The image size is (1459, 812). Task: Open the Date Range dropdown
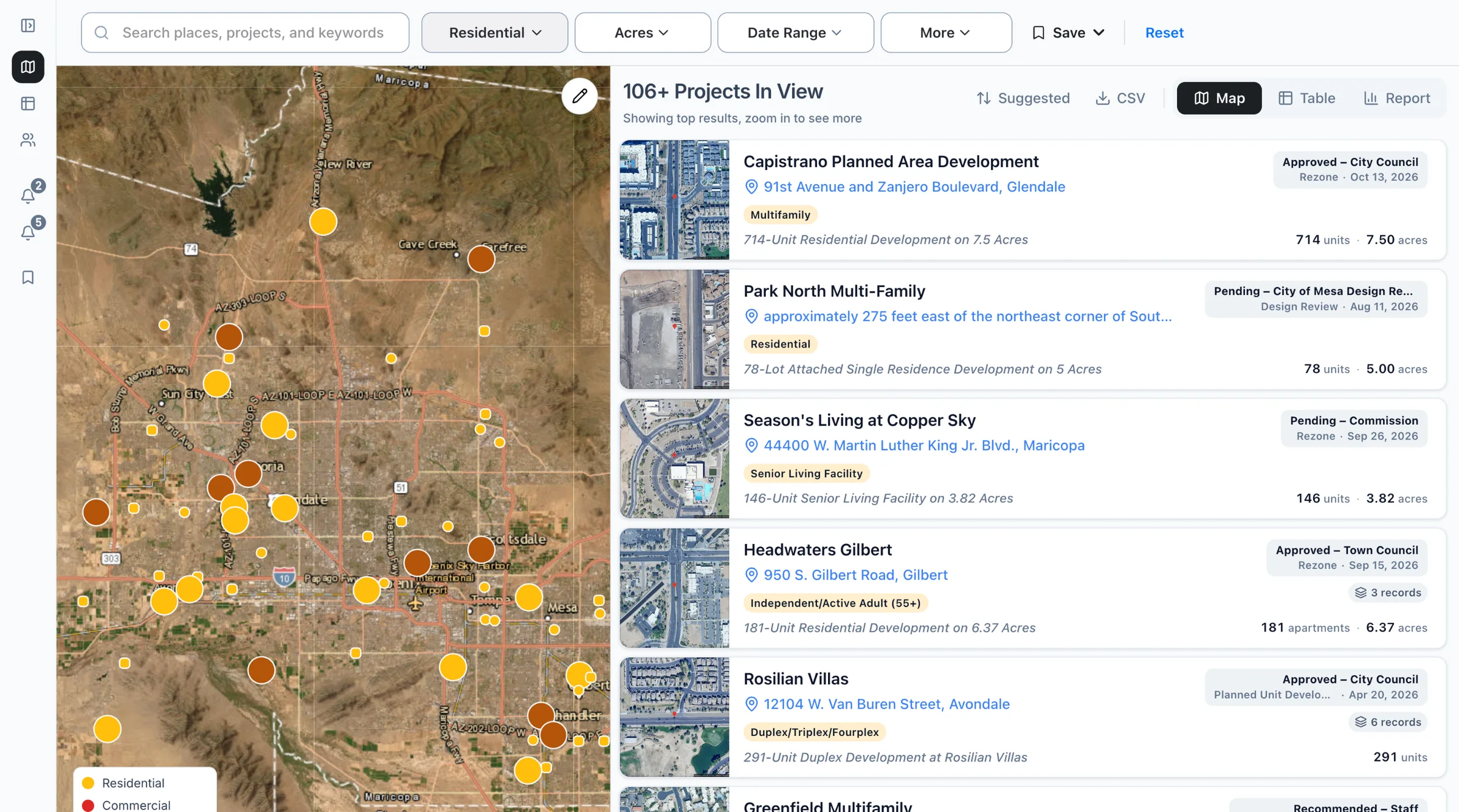point(795,33)
